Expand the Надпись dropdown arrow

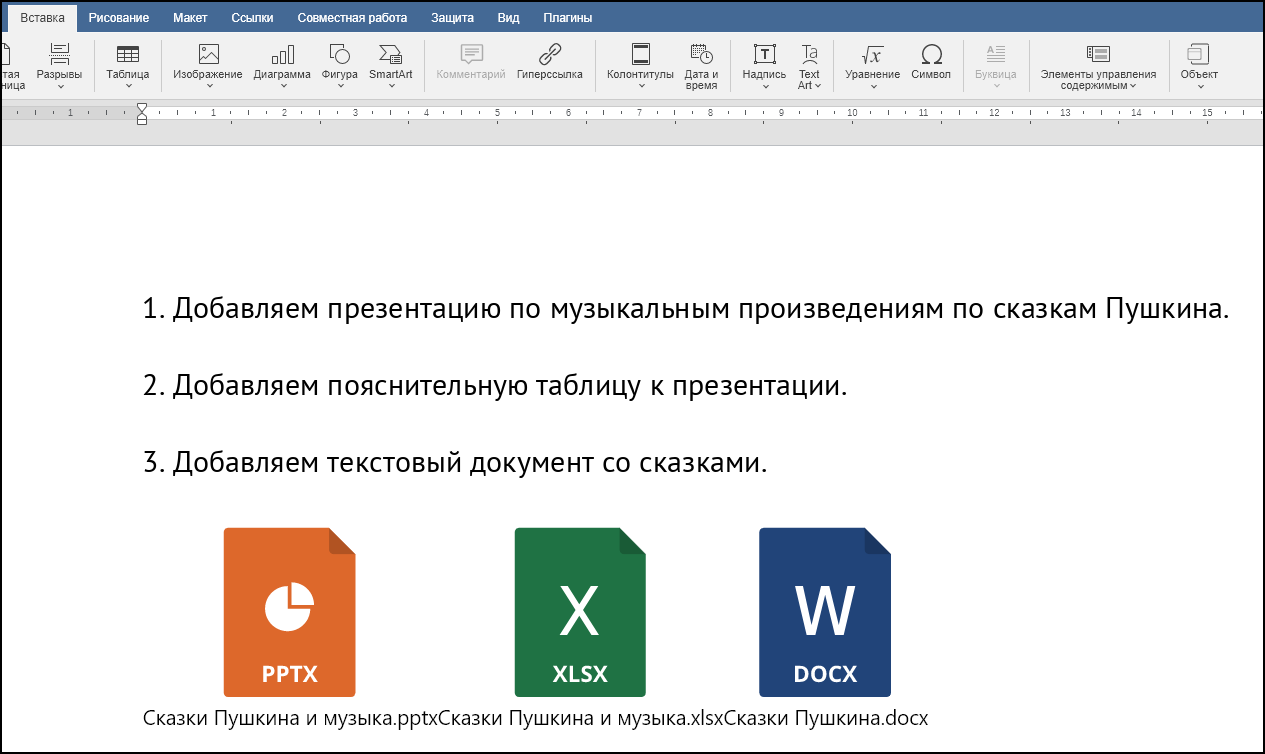[765, 86]
